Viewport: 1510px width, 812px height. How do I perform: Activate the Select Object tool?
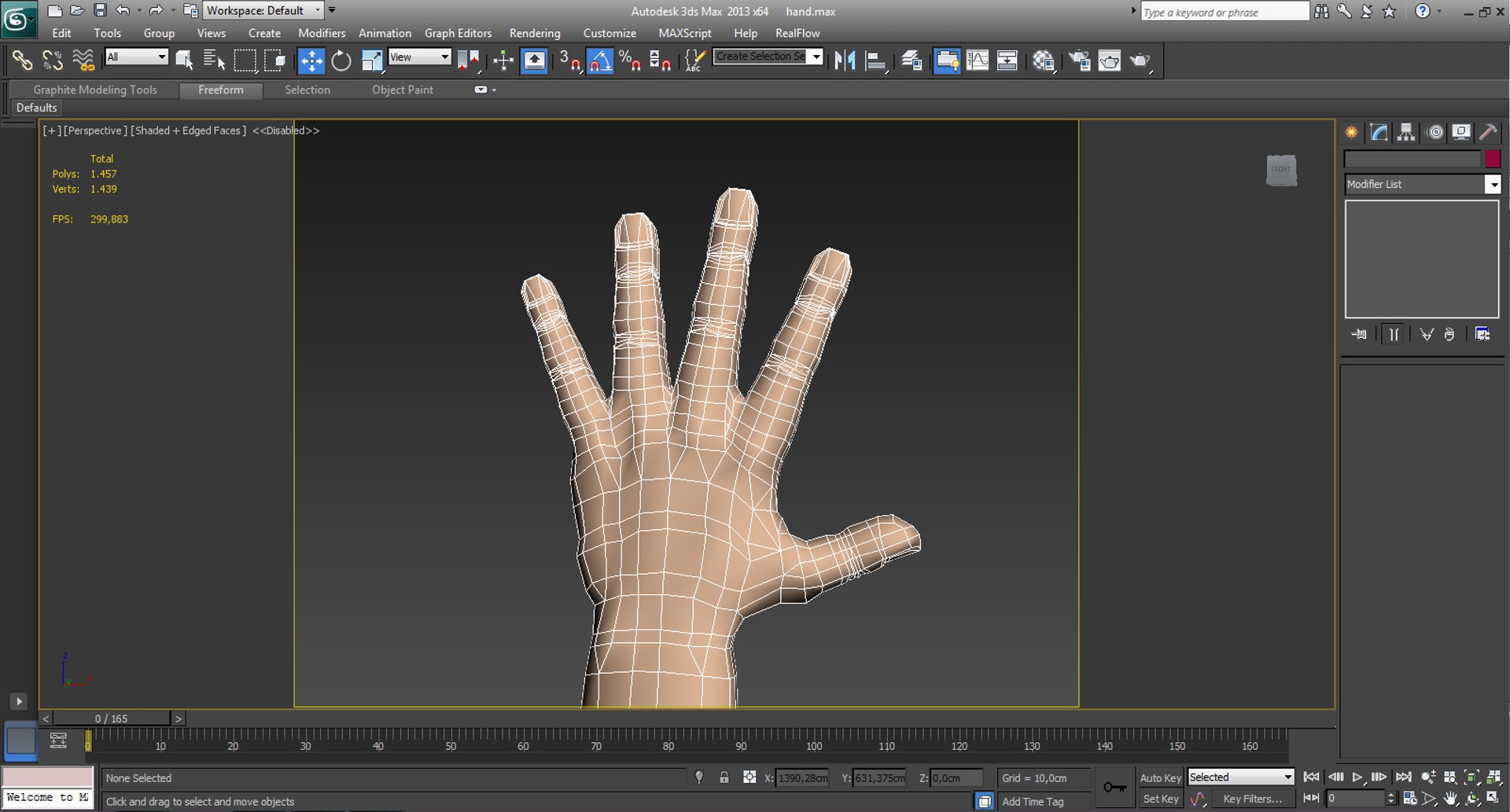pyautogui.click(x=184, y=61)
